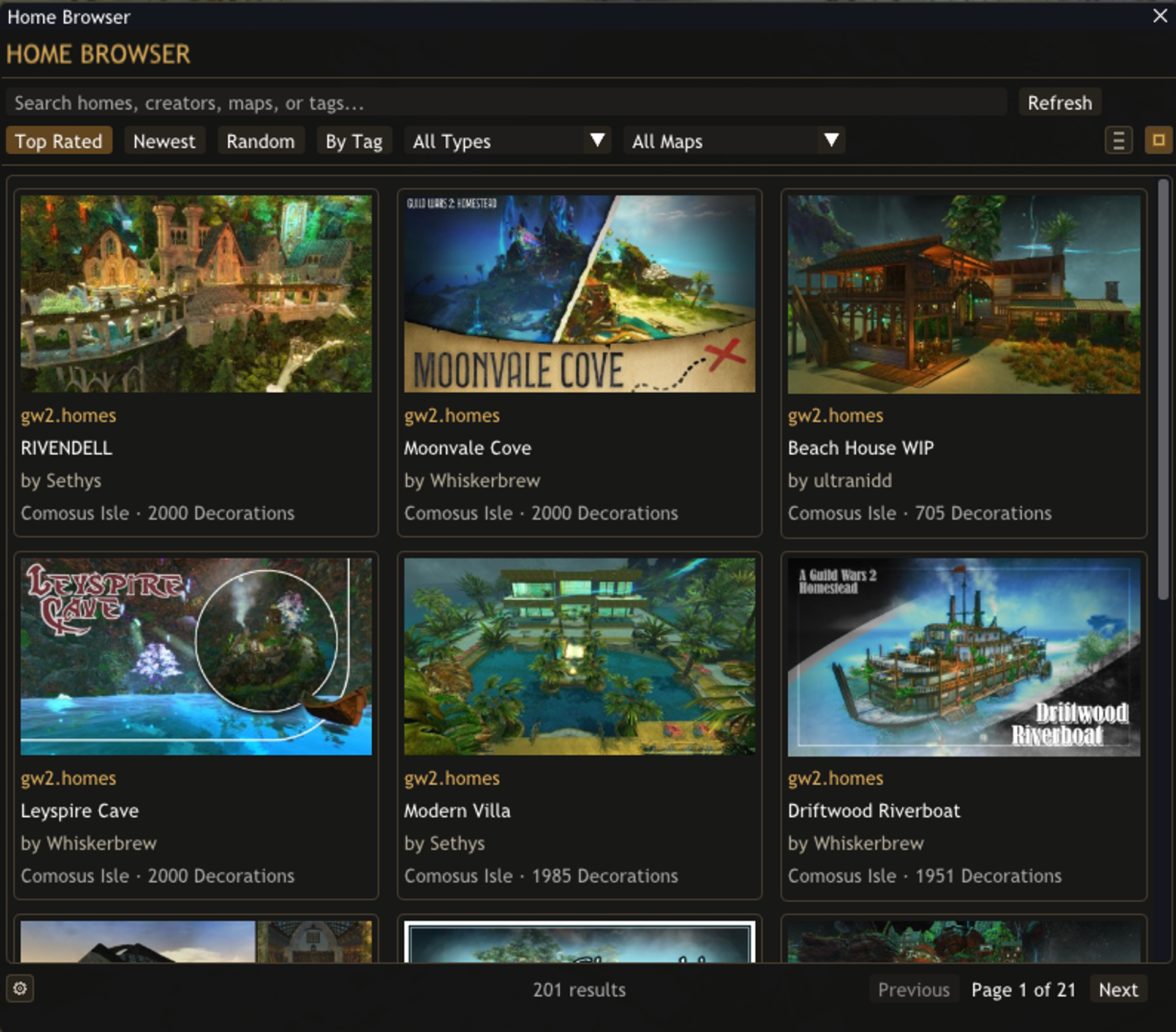Click '1951 Decorations' info line

tap(924, 876)
